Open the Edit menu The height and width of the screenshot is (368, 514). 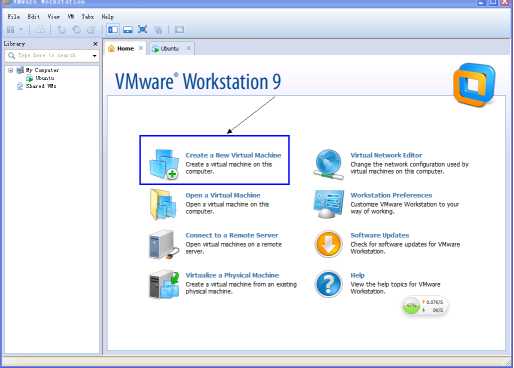pyautogui.click(x=34, y=17)
